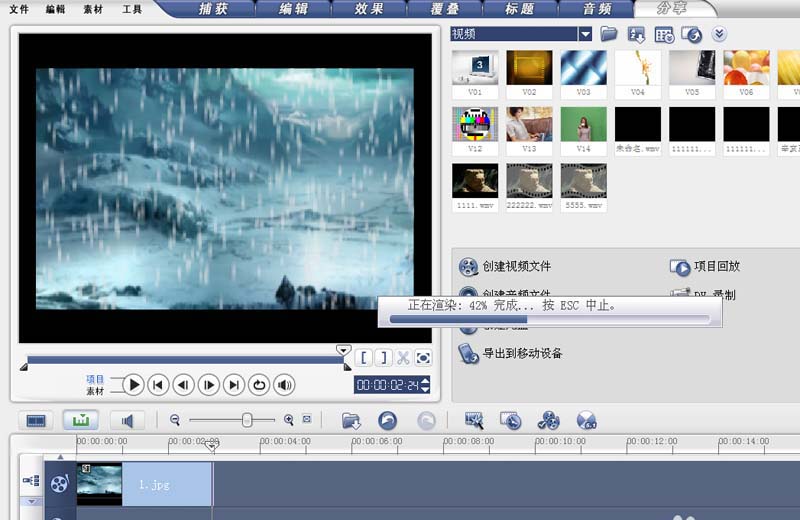Image resolution: width=800 pixels, height=520 pixels.
Task: Switch to storyboard view mode
Action: (36, 421)
